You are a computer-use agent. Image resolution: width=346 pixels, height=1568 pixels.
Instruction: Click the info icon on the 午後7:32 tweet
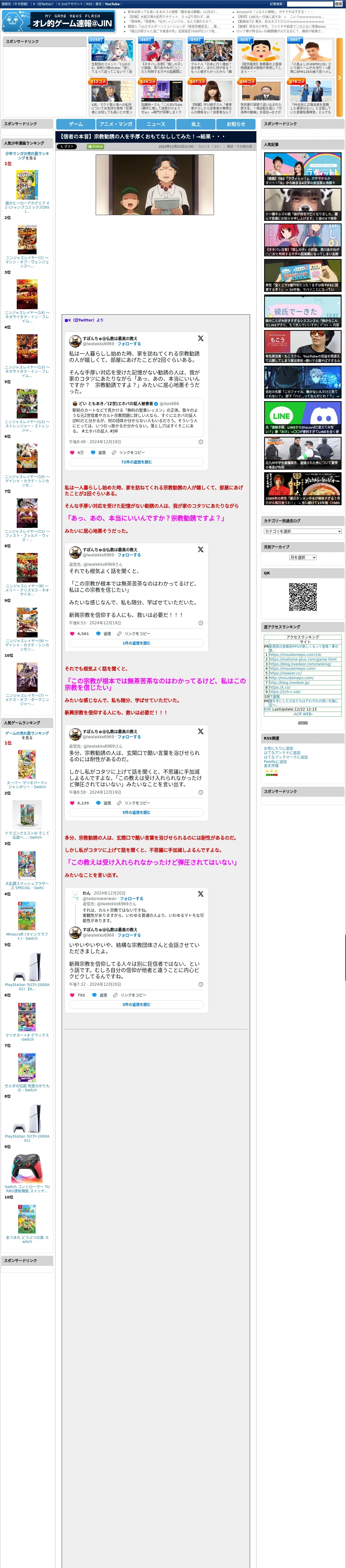click(201, 984)
